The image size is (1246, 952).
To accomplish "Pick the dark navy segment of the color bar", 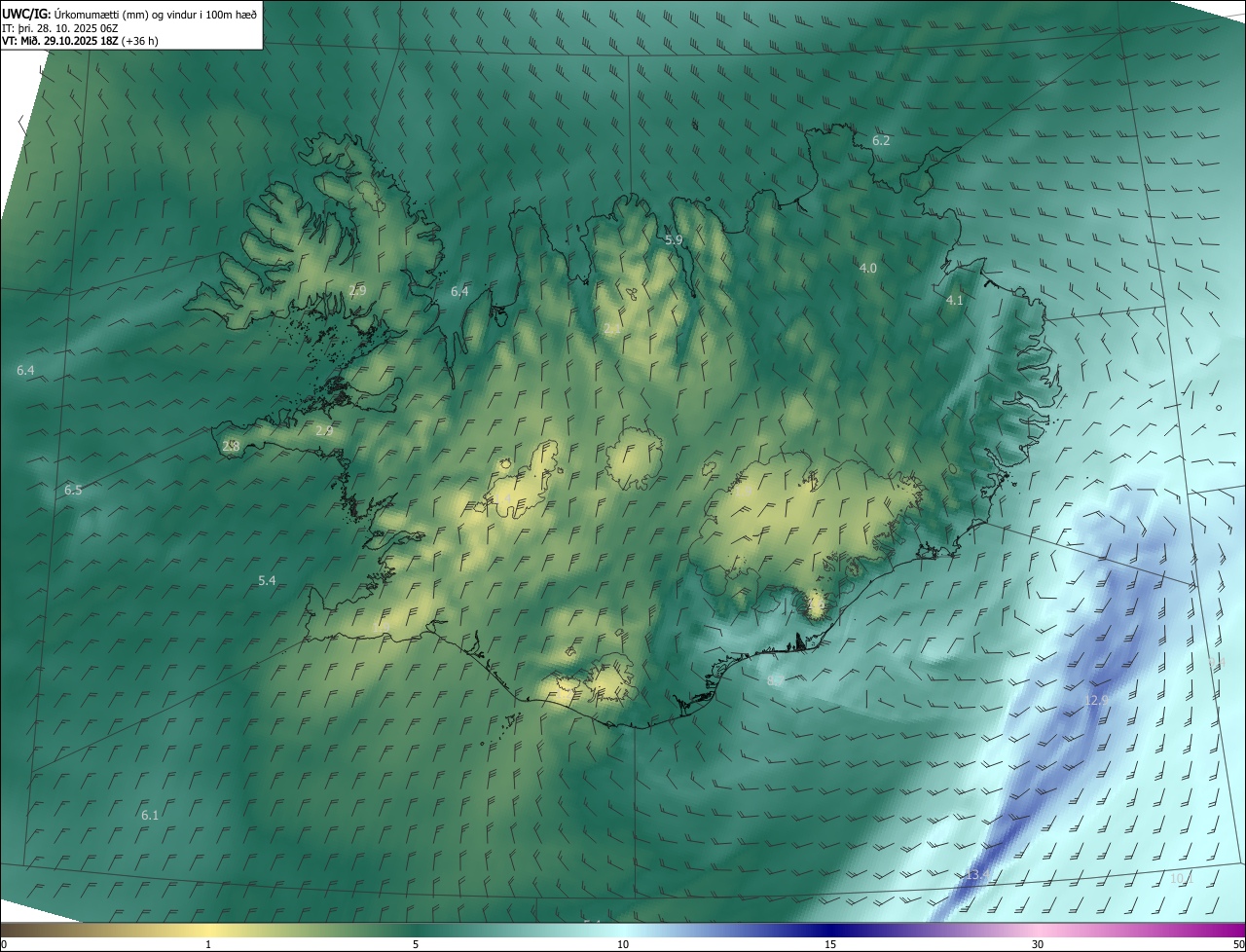I will pos(830,931).
